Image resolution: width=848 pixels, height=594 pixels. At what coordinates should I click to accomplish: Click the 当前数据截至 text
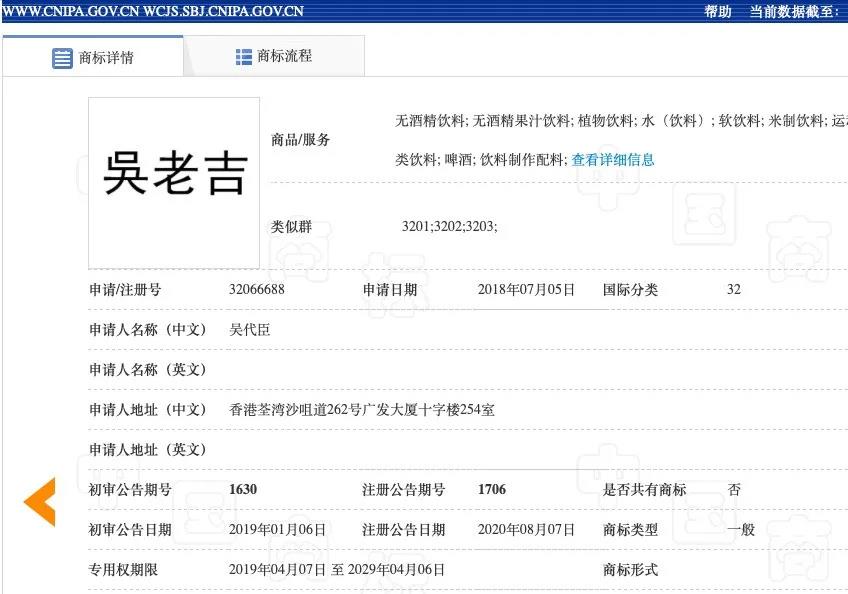[x=794, y=11]
